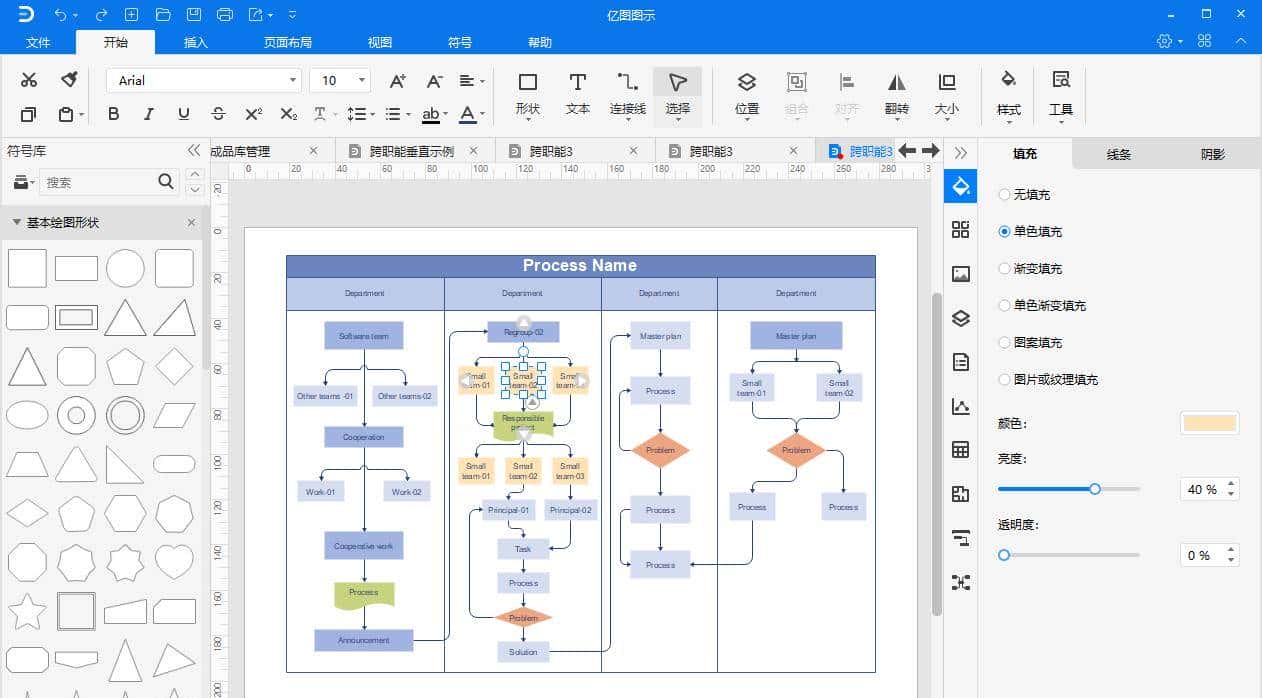The height and width of the screenshot is (698, 1262).
Task: Choose the Gradient Fill radio button
Action: 1005,269
